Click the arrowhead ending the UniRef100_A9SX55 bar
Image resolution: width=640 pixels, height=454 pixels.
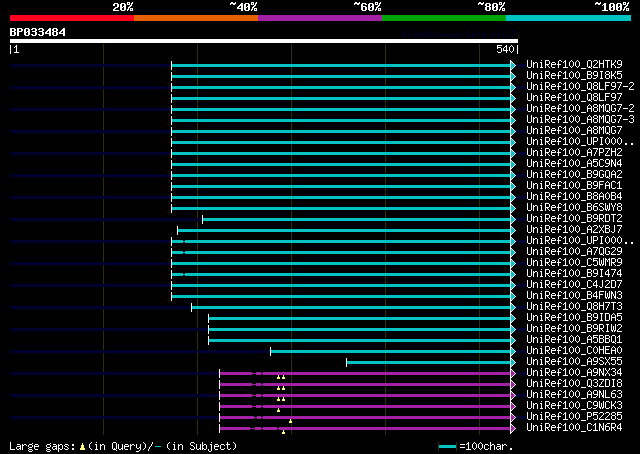point(513,363)
